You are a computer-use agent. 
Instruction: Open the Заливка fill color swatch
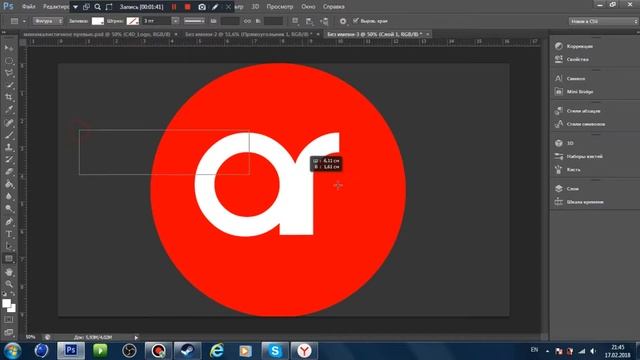pyautogui.click(x=98, y=21)
